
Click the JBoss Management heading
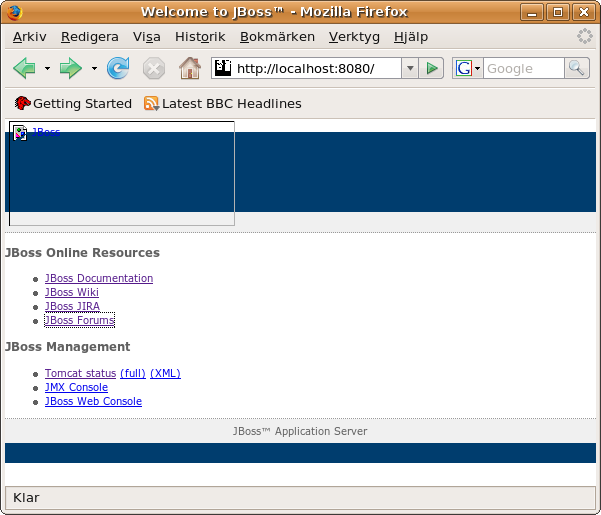pos(67,346)
